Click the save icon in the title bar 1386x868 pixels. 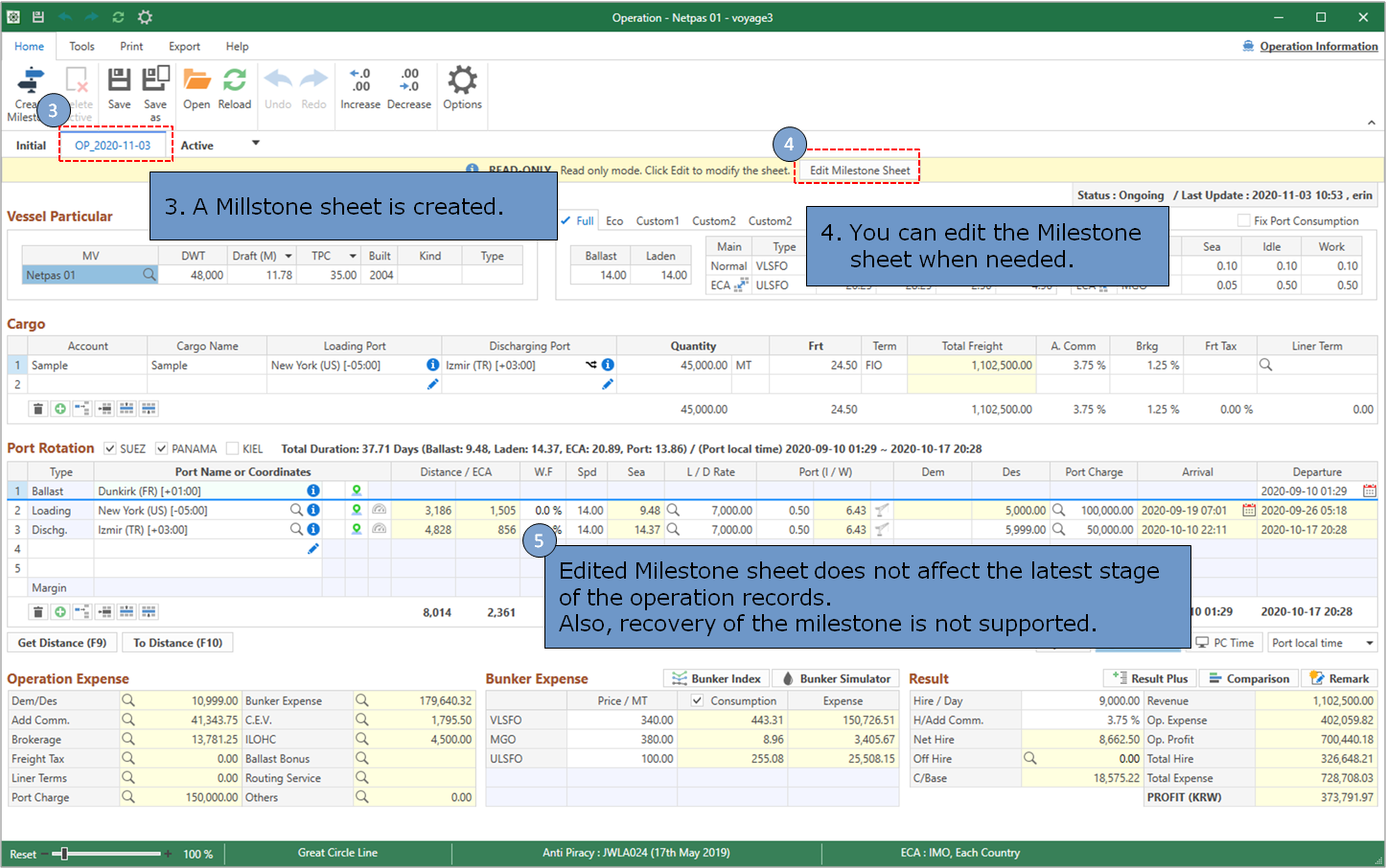click(x=38, y=17)
